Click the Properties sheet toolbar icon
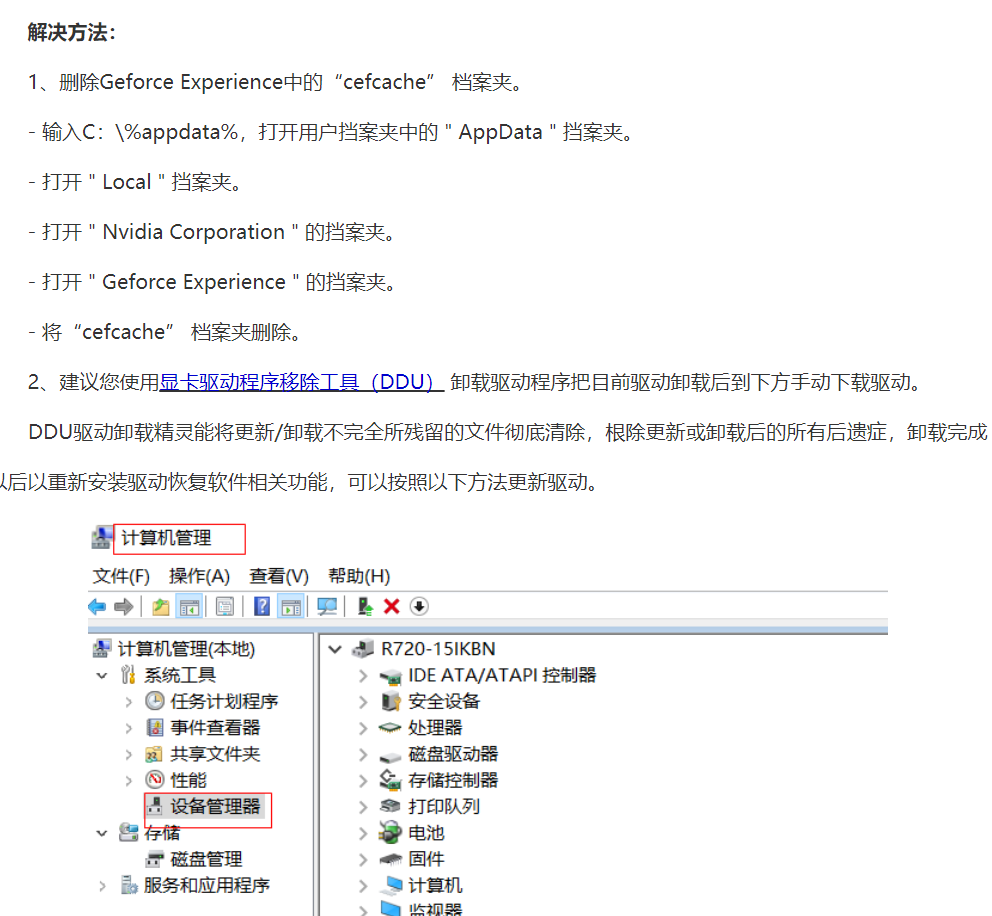The width and height of the screenshot is (992, 916). (225, 607)
